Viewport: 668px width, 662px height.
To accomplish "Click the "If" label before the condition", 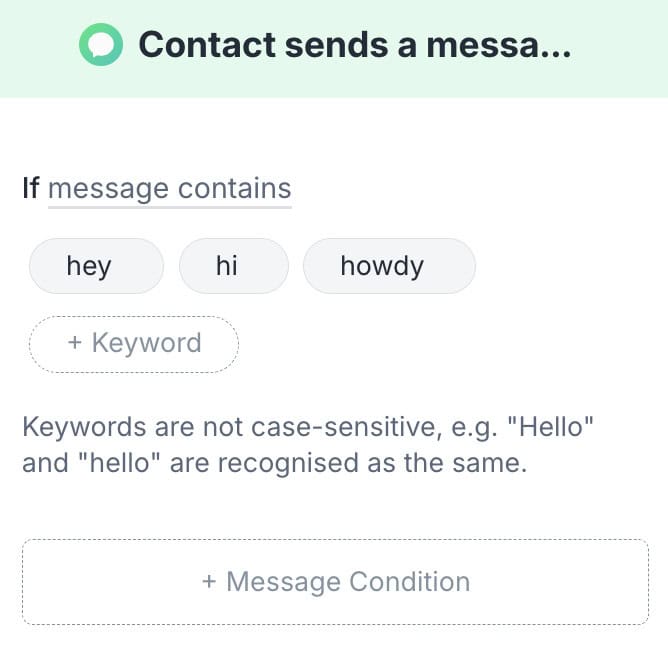I will tap(31, 188).
